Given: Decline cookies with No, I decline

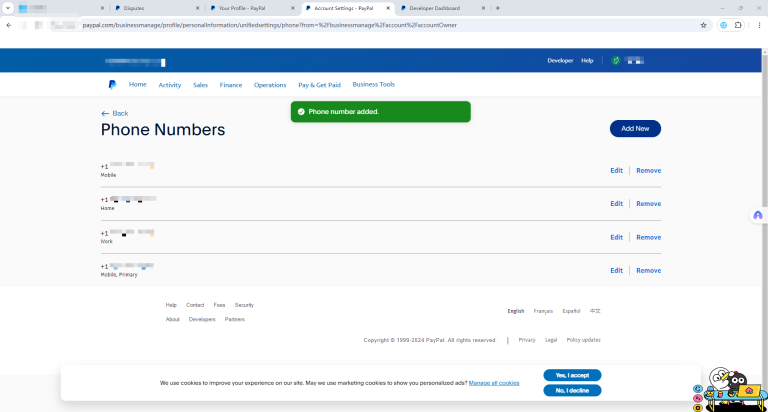Looking at the screenshot, I should click(572, 390).
